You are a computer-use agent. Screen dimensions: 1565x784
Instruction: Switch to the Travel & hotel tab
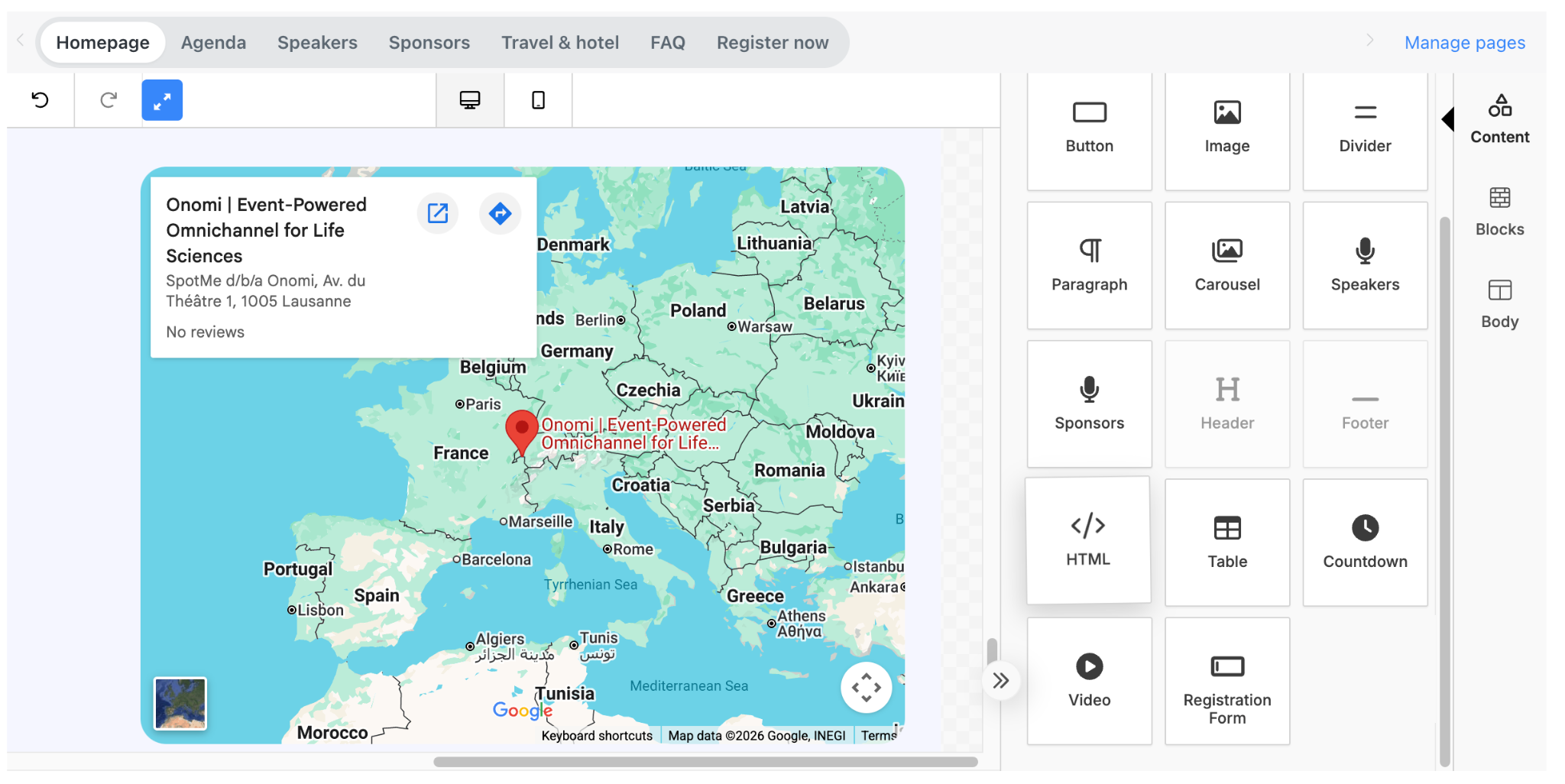pyautogui.click(x=560, y=43)
